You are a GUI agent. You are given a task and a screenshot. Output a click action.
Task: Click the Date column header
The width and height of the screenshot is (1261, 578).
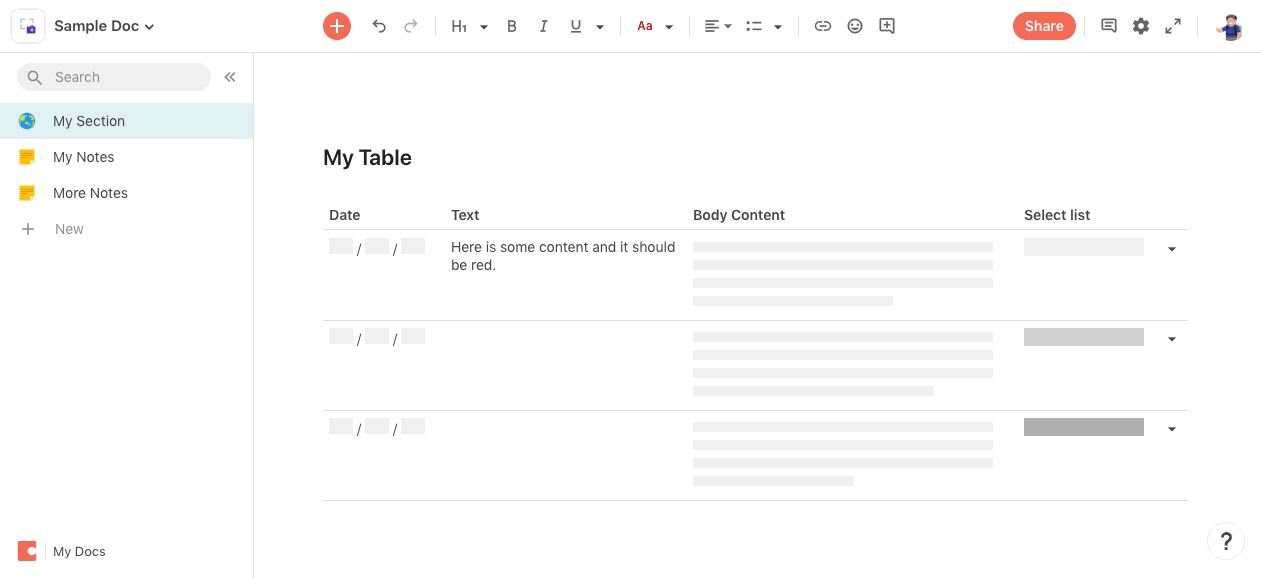pos(344,215)
